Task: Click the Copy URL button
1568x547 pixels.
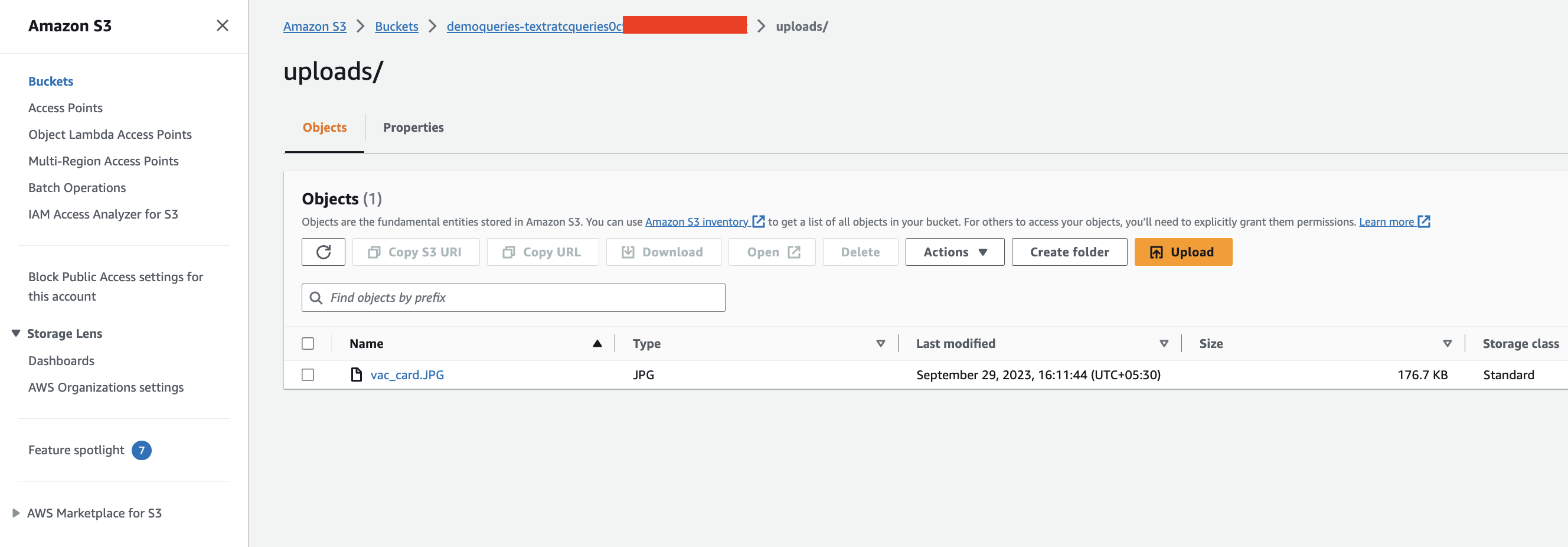Action: pos(543,252)
